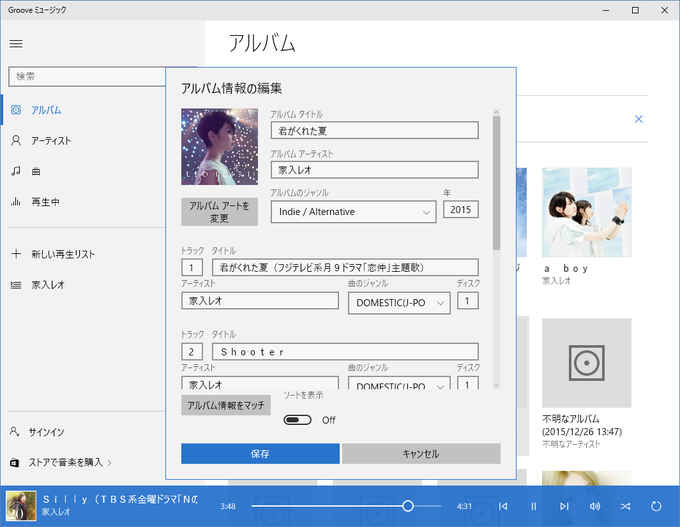This screenshot has width=680, height=527.
Task: Skip to next track
Action: click(x=564, y=506)
